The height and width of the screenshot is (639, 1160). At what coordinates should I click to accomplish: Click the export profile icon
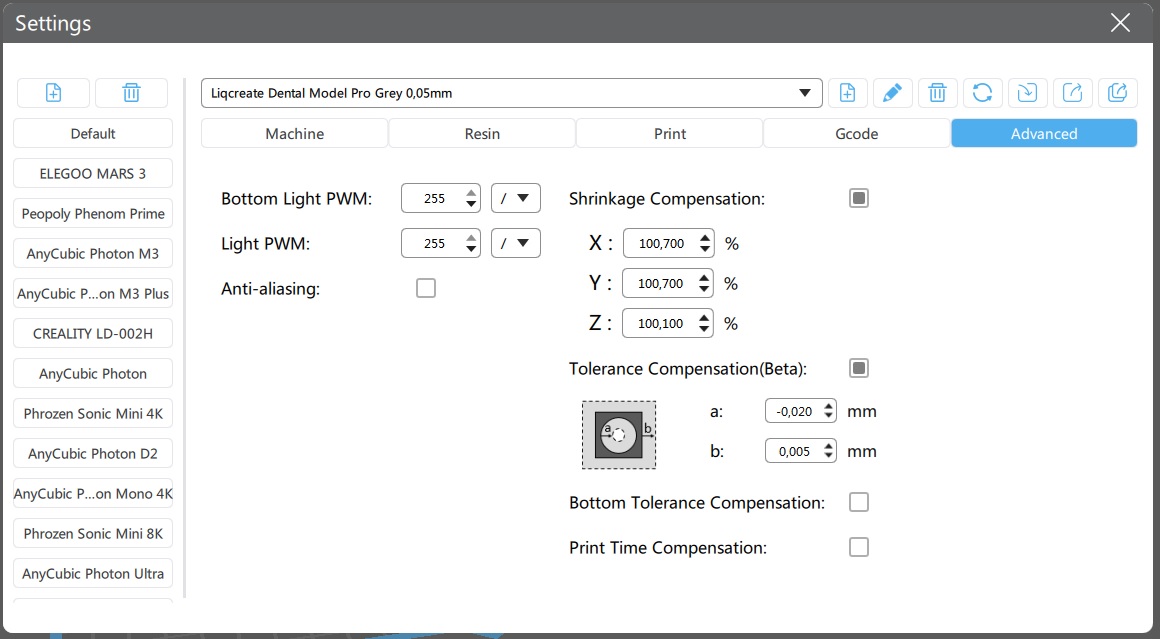coord(1072,93)
